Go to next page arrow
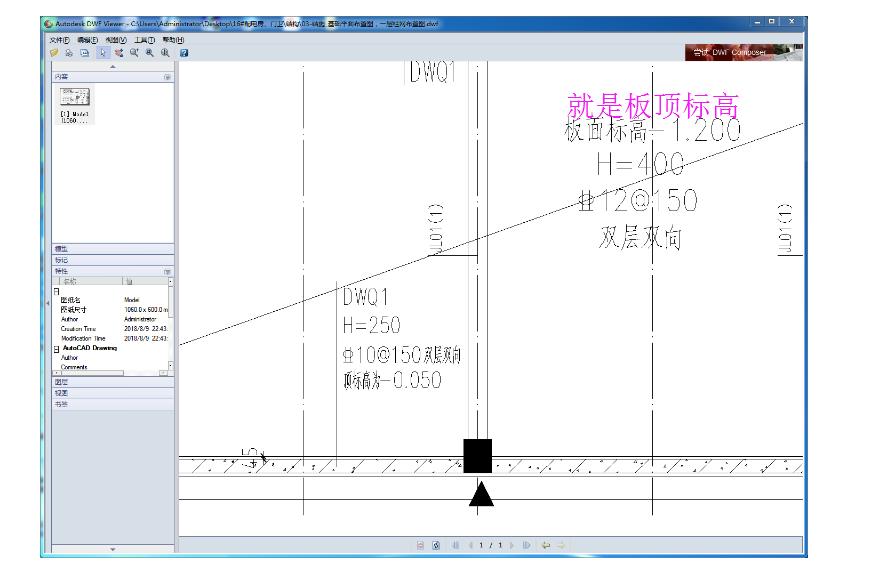This screenshot has height=575, width=874. (512, 545)
